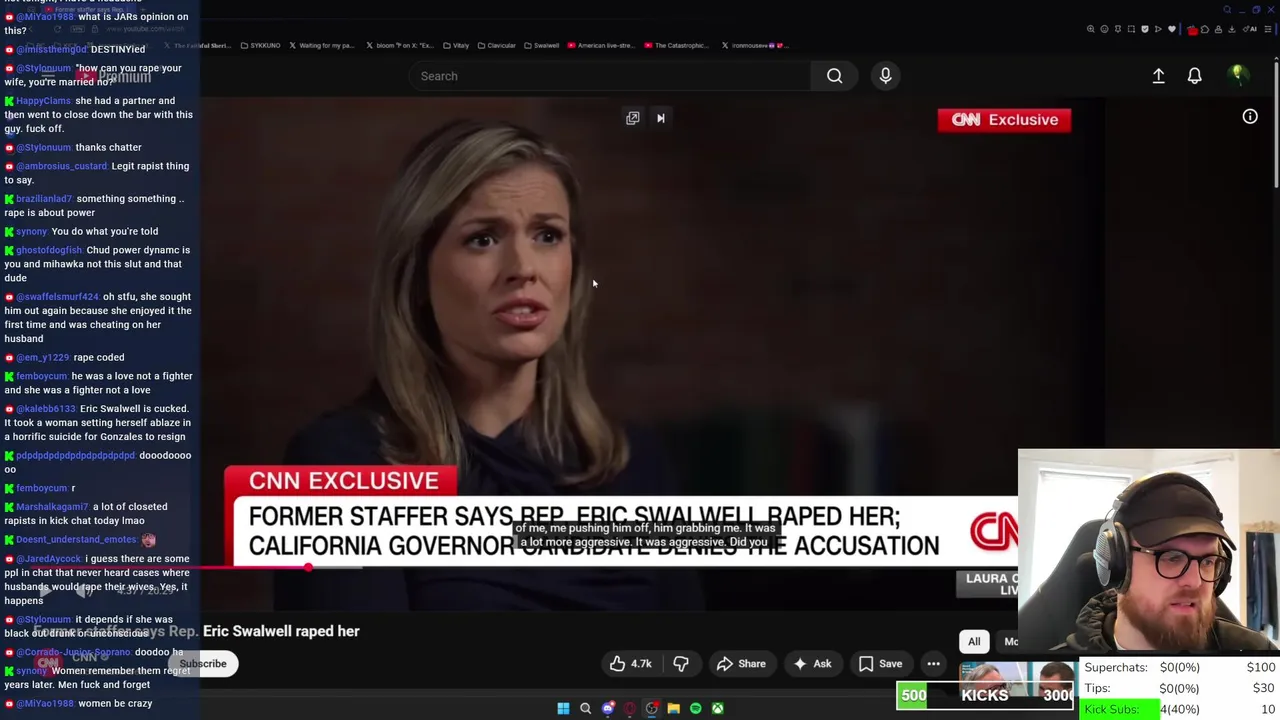Viewport: 1280px width, 720px height.
Task: Dislike the video
Action: [681, 664]
